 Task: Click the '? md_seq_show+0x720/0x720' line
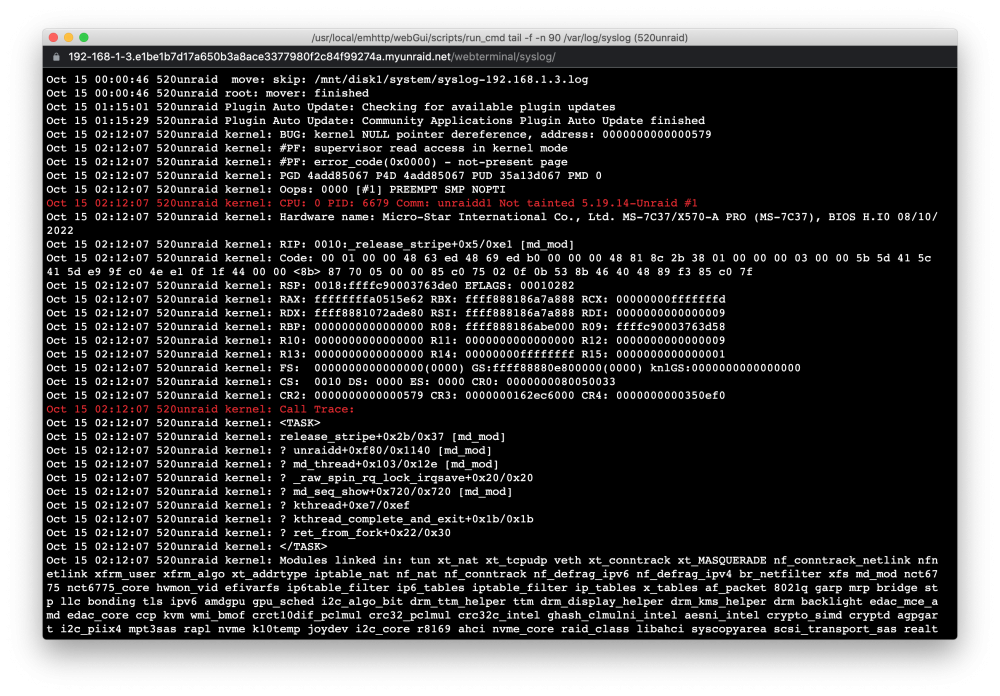[279, 491]
